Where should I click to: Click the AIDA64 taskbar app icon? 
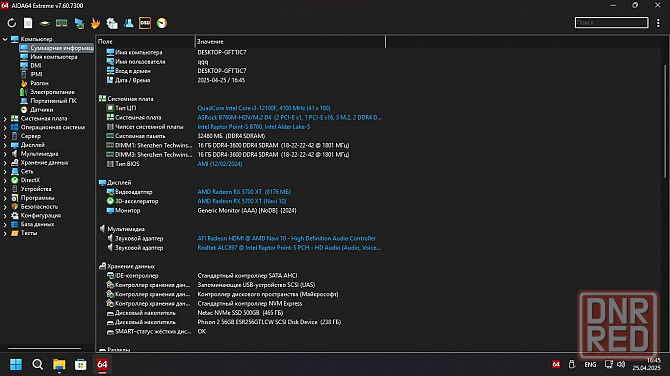click(x=102, y=364)
